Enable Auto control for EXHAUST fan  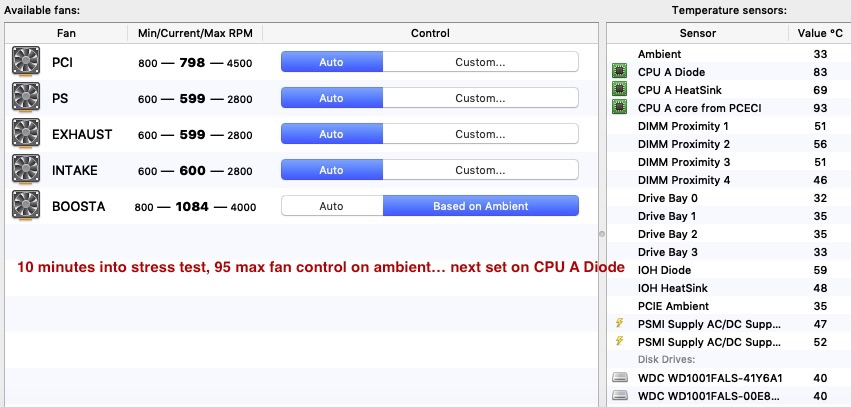(331, 134)
